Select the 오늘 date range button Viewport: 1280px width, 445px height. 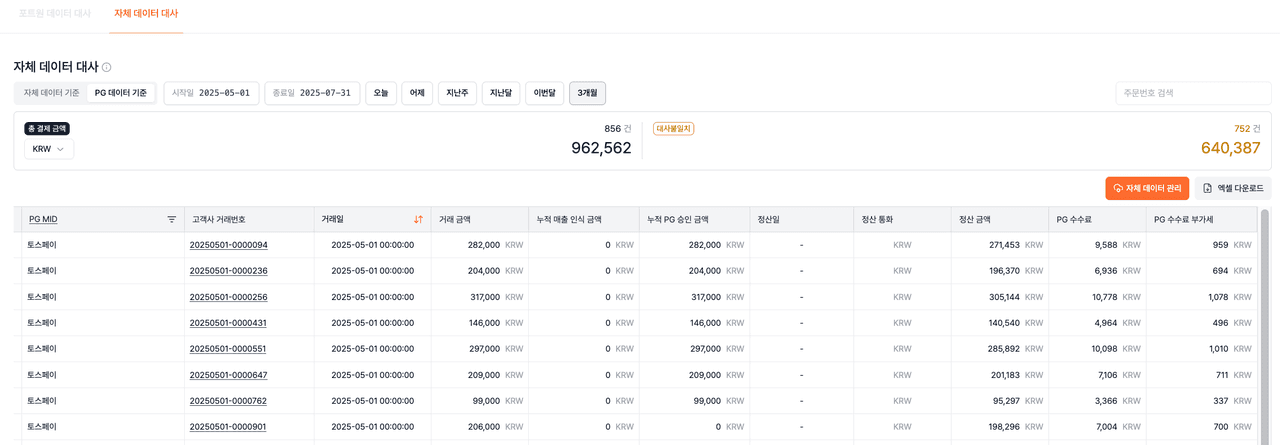point(381,93)
